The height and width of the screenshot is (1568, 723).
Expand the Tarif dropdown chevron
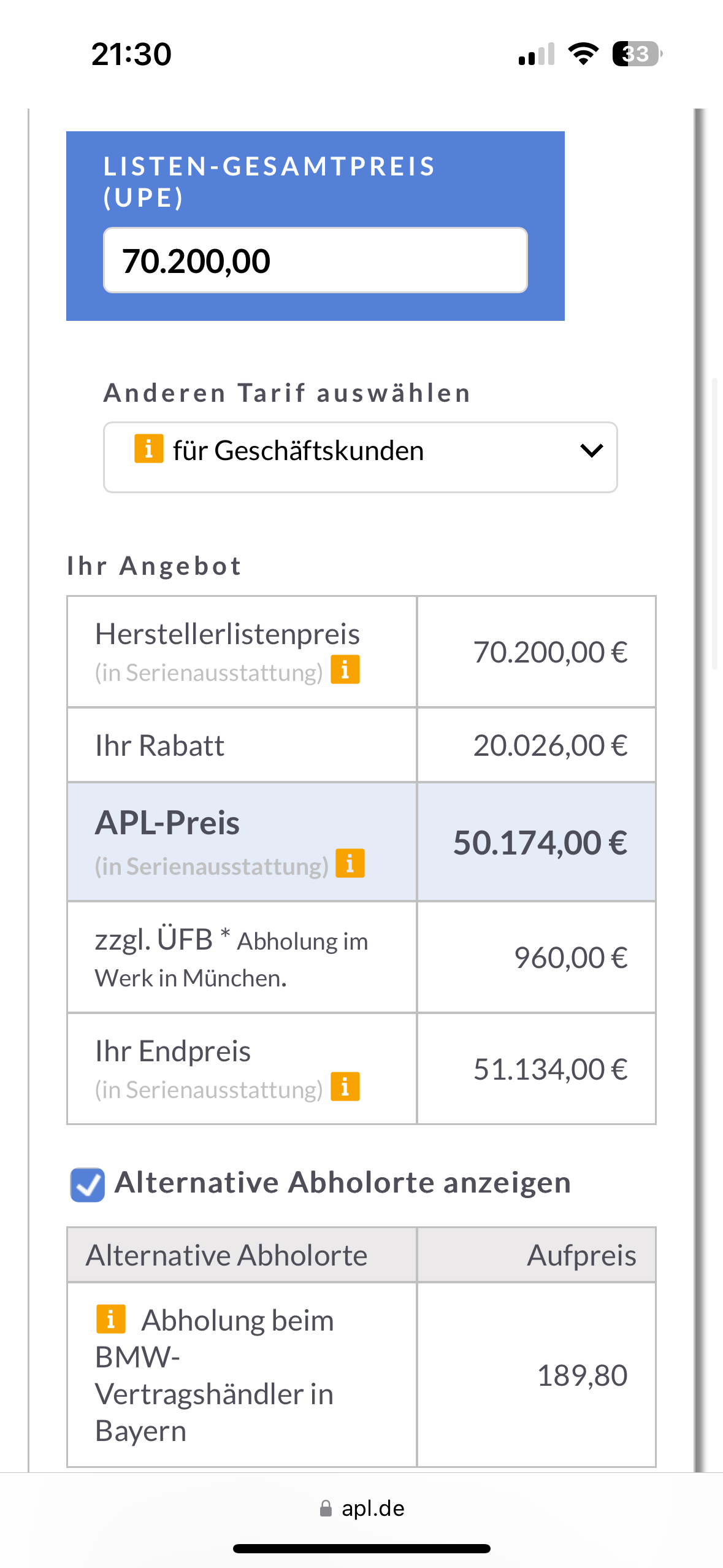point(592,451)
